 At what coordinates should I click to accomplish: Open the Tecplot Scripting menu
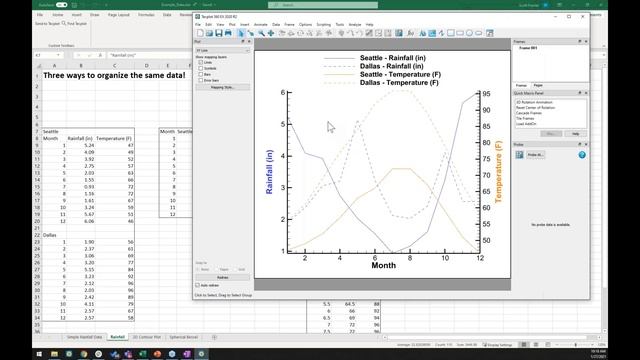coord(324,24)
